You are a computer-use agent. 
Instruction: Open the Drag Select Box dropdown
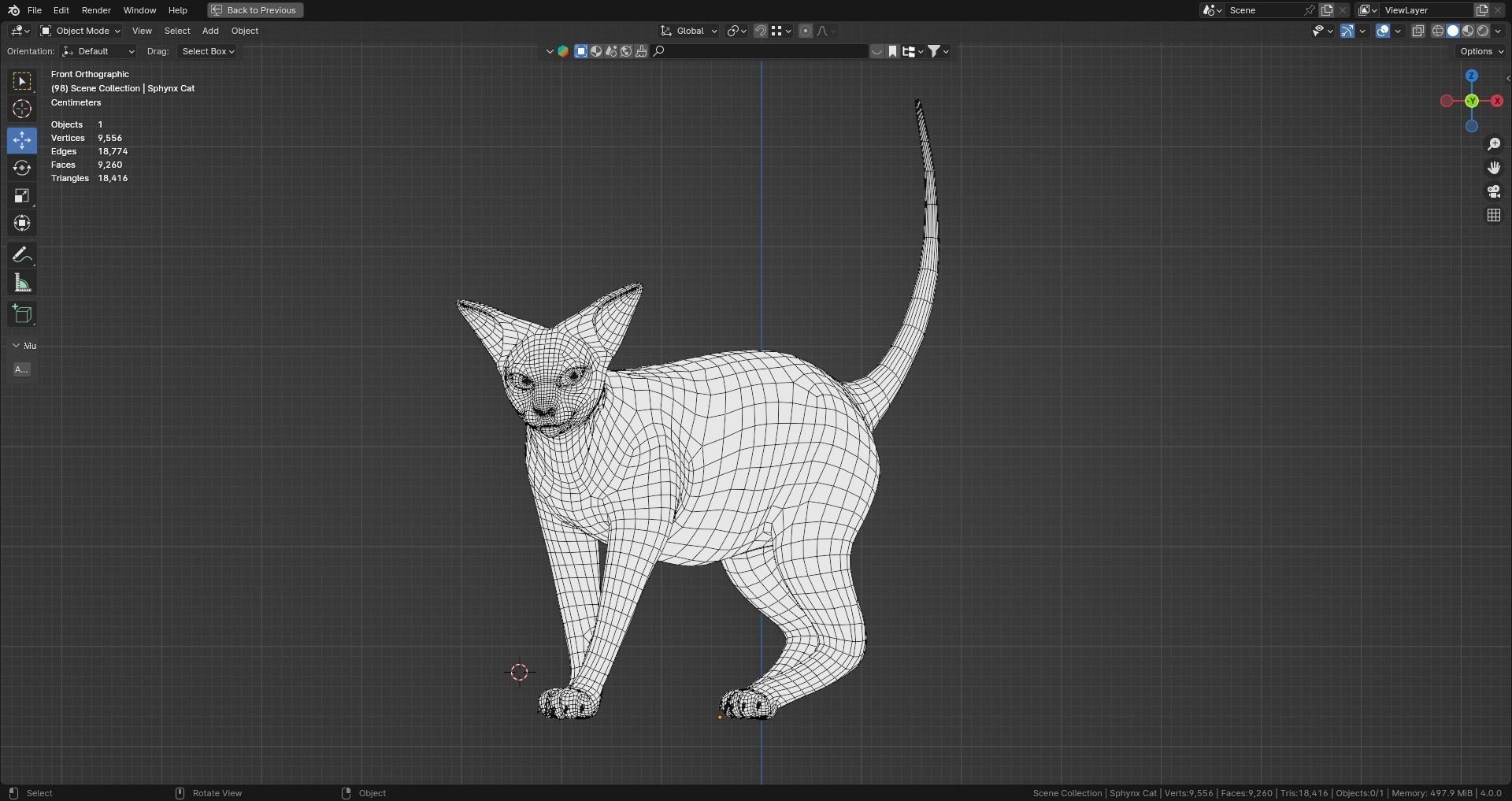(x=208, y=51)
